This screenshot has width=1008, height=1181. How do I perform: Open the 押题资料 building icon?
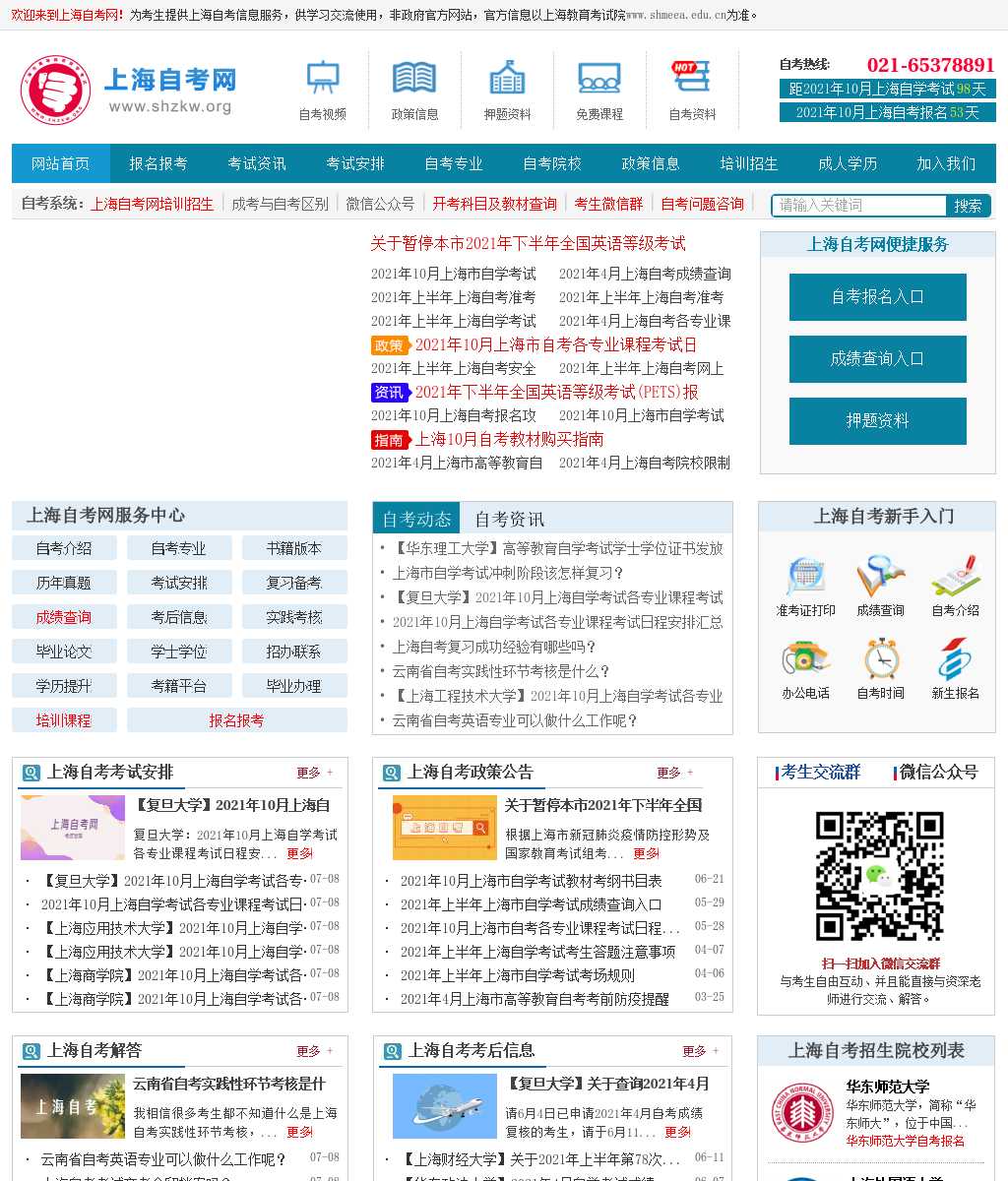click(507, 78)
